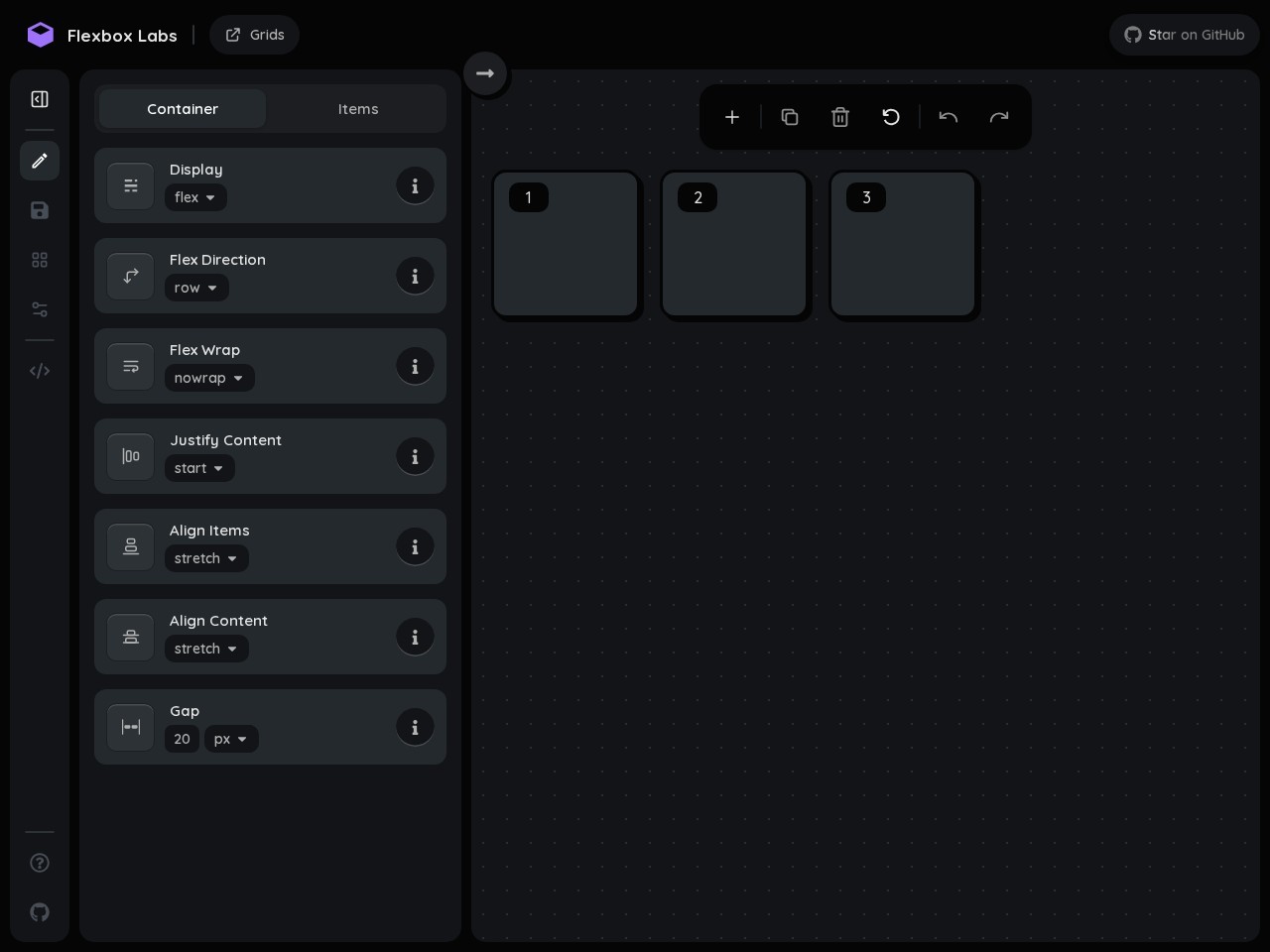Click the Align Items property icon
Image resolution: width=1270 pixels, height=952 pixels.
pyautogui.click(x=131, y=546)
